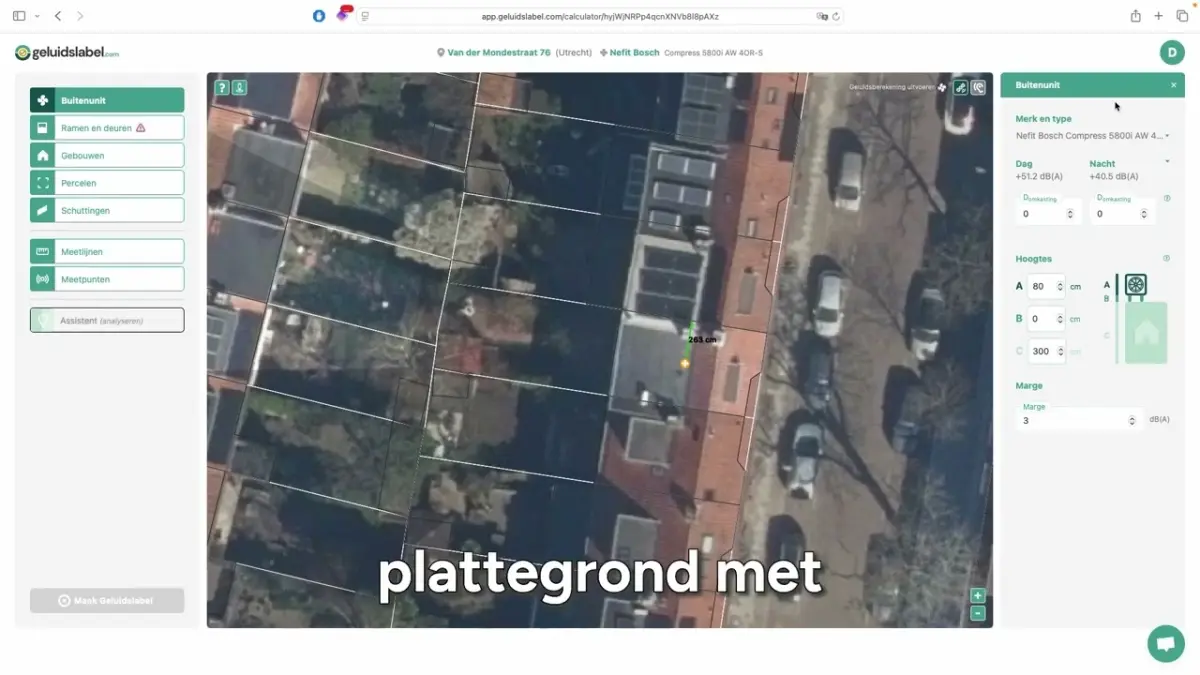Zoom in the map with plus button
This screenshot has height=675, width=1200.
[x=978, y=596]
